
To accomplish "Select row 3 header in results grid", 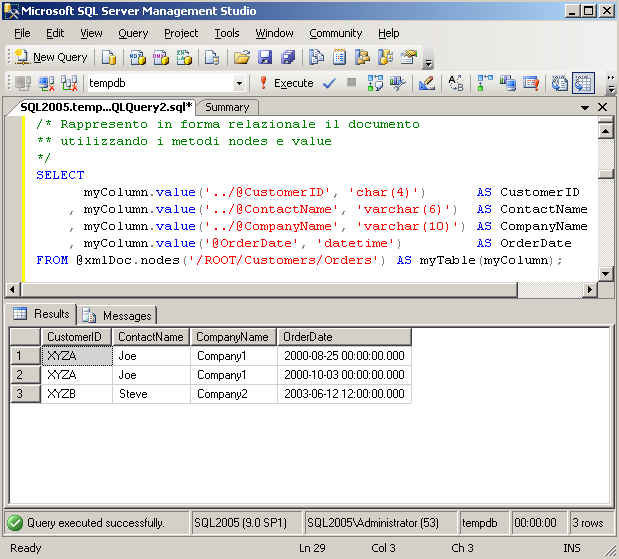I will pos(25,394).
